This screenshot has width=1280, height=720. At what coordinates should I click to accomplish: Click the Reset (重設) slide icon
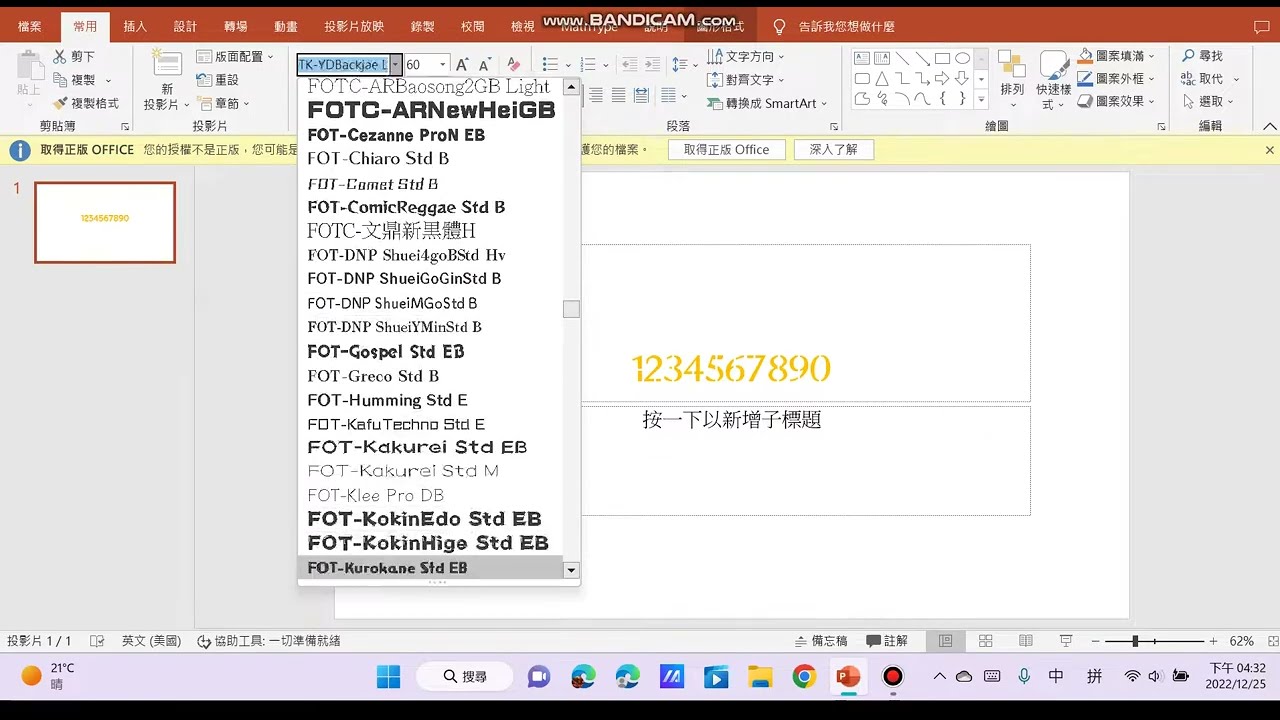click(204, 80)
